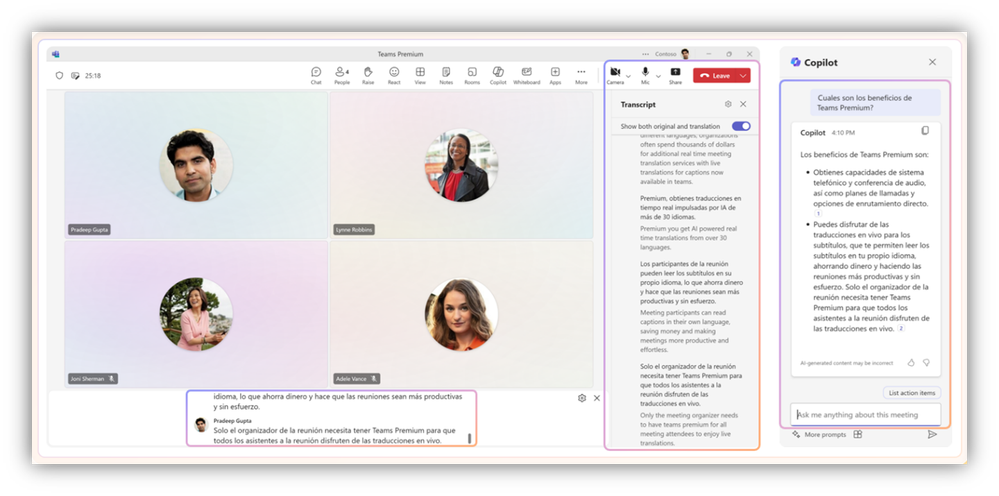Screen dimensions: 999x496
Task: Show the People participant list
Action: (342, 75)
